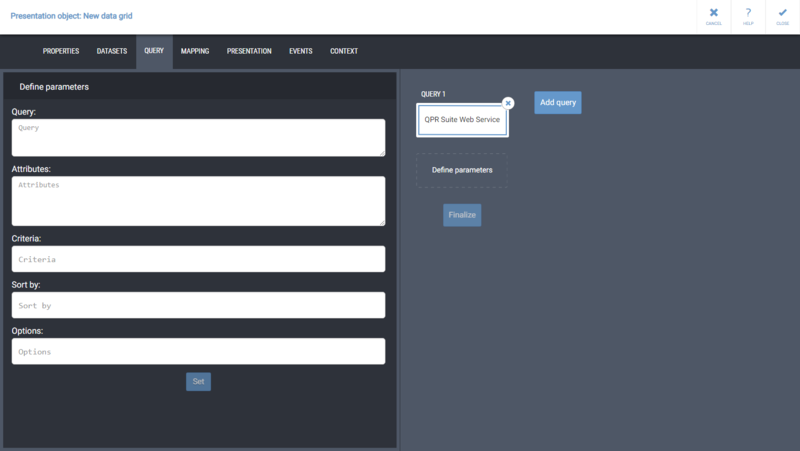Select the Query tab

pos(154,51)
